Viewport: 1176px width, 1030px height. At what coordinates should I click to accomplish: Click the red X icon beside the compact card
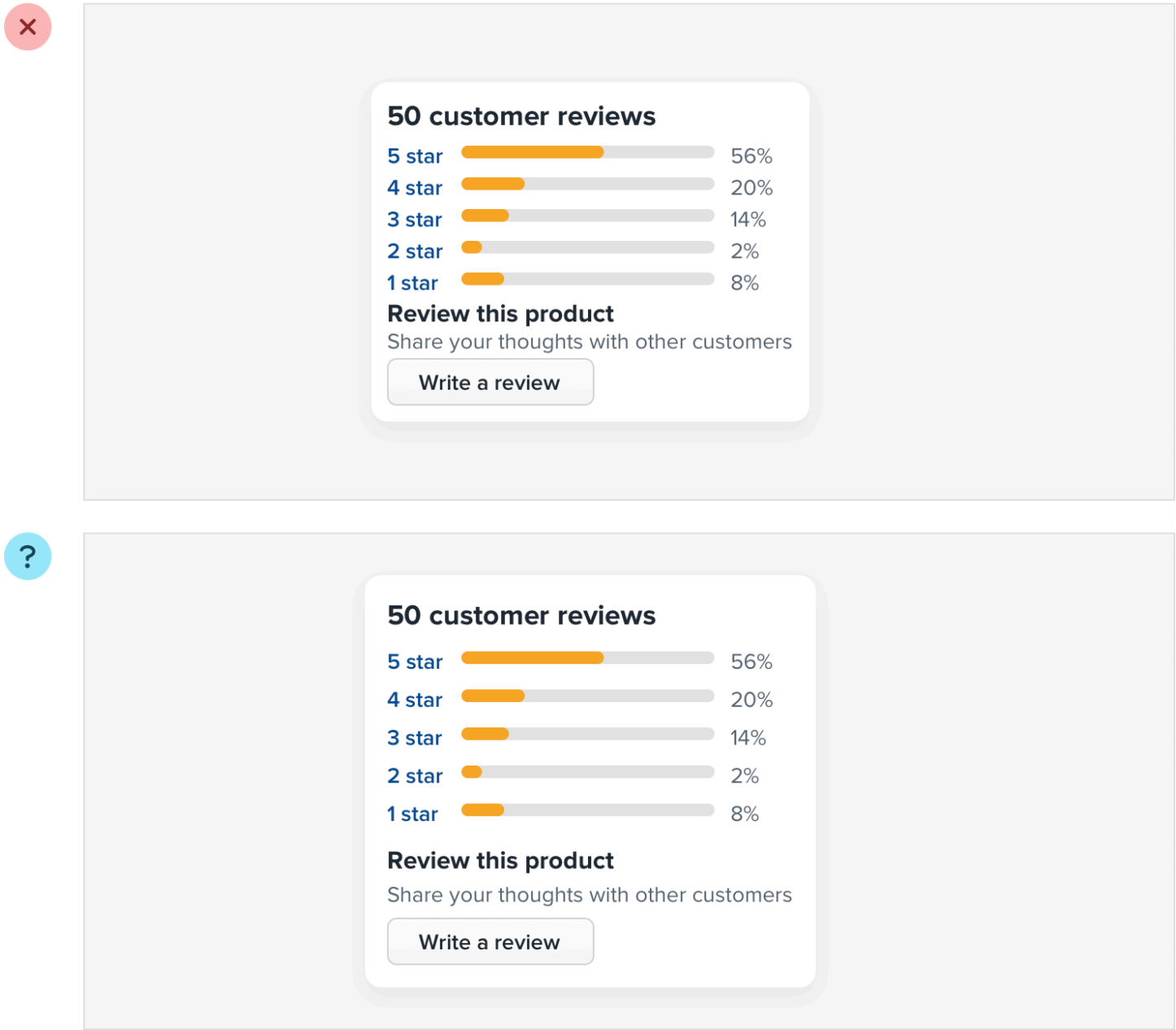coord(28,27)
